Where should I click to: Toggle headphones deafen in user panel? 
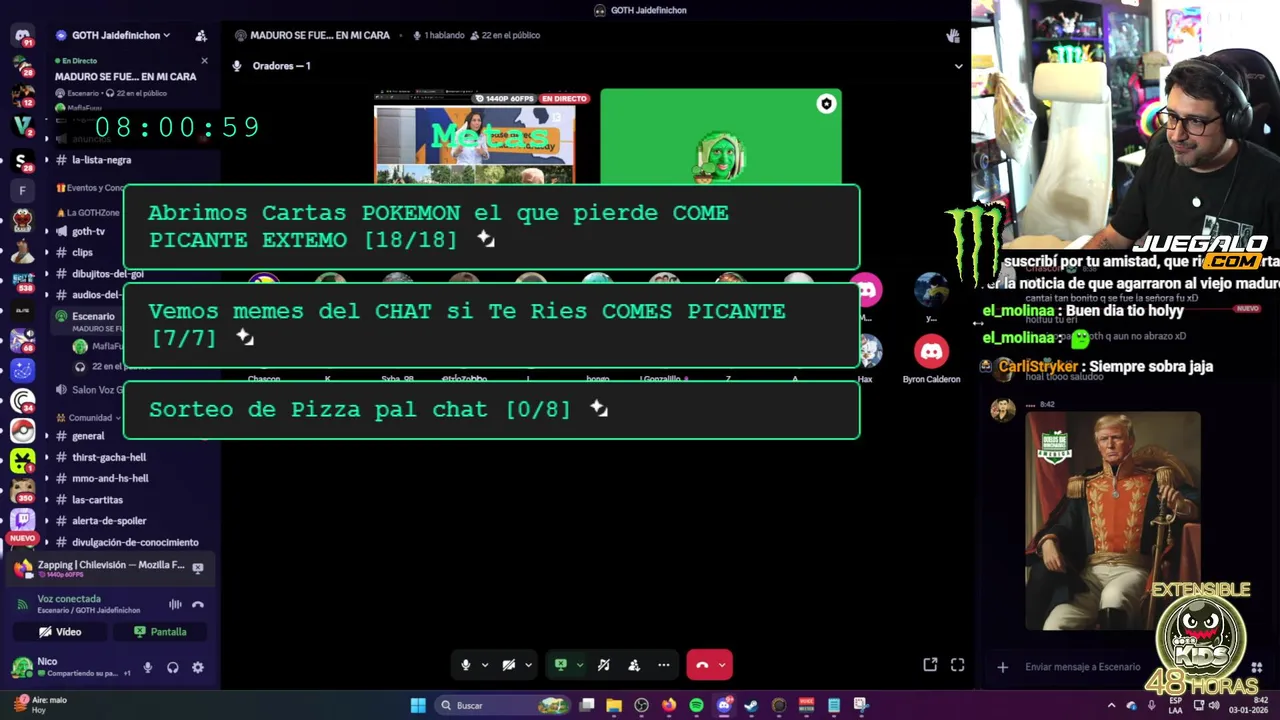tap(173, 667)
